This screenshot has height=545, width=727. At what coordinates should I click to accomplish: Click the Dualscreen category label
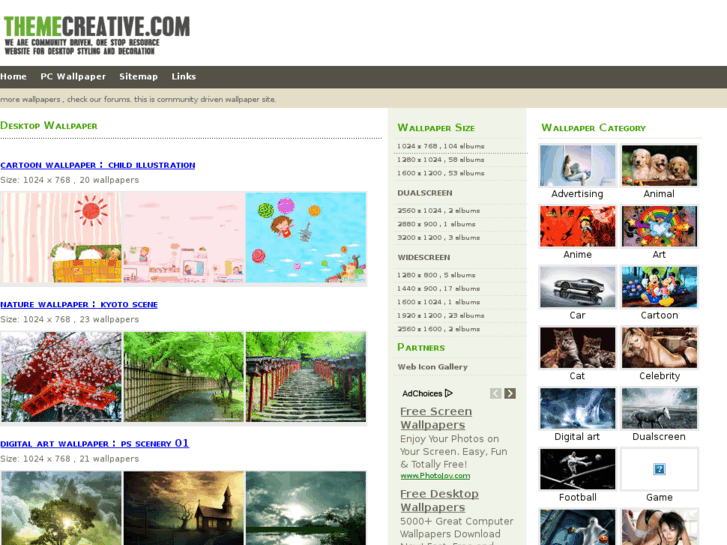[x=659, y=437]
